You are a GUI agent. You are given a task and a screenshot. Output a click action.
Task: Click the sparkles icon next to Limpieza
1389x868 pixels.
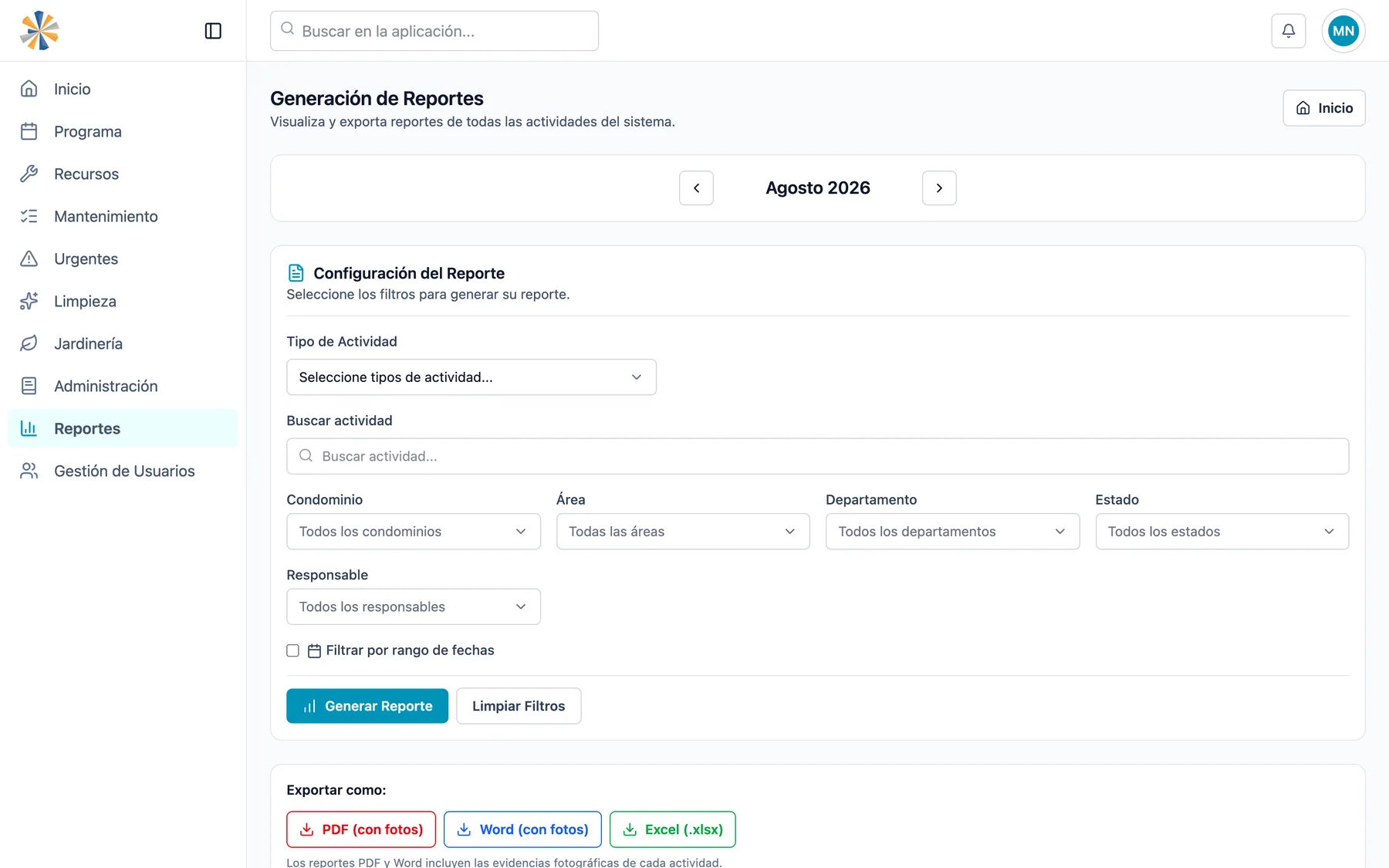coord(29,301)
